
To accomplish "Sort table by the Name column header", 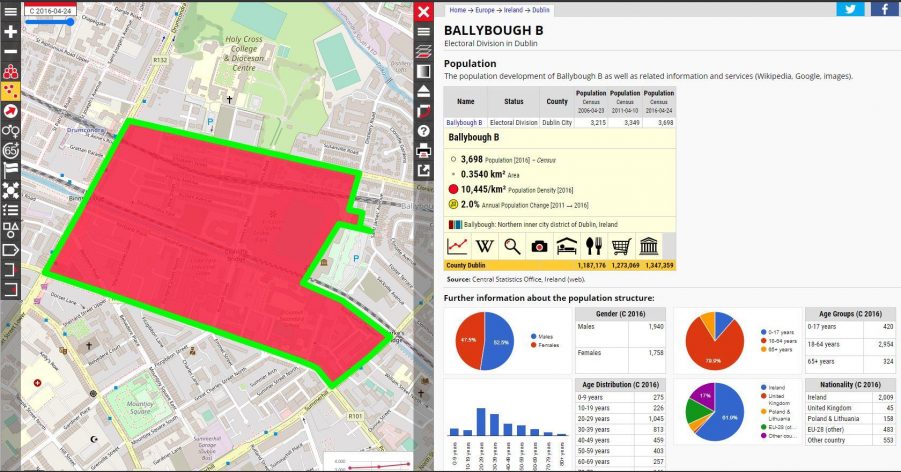I will (x=465, y=102).
